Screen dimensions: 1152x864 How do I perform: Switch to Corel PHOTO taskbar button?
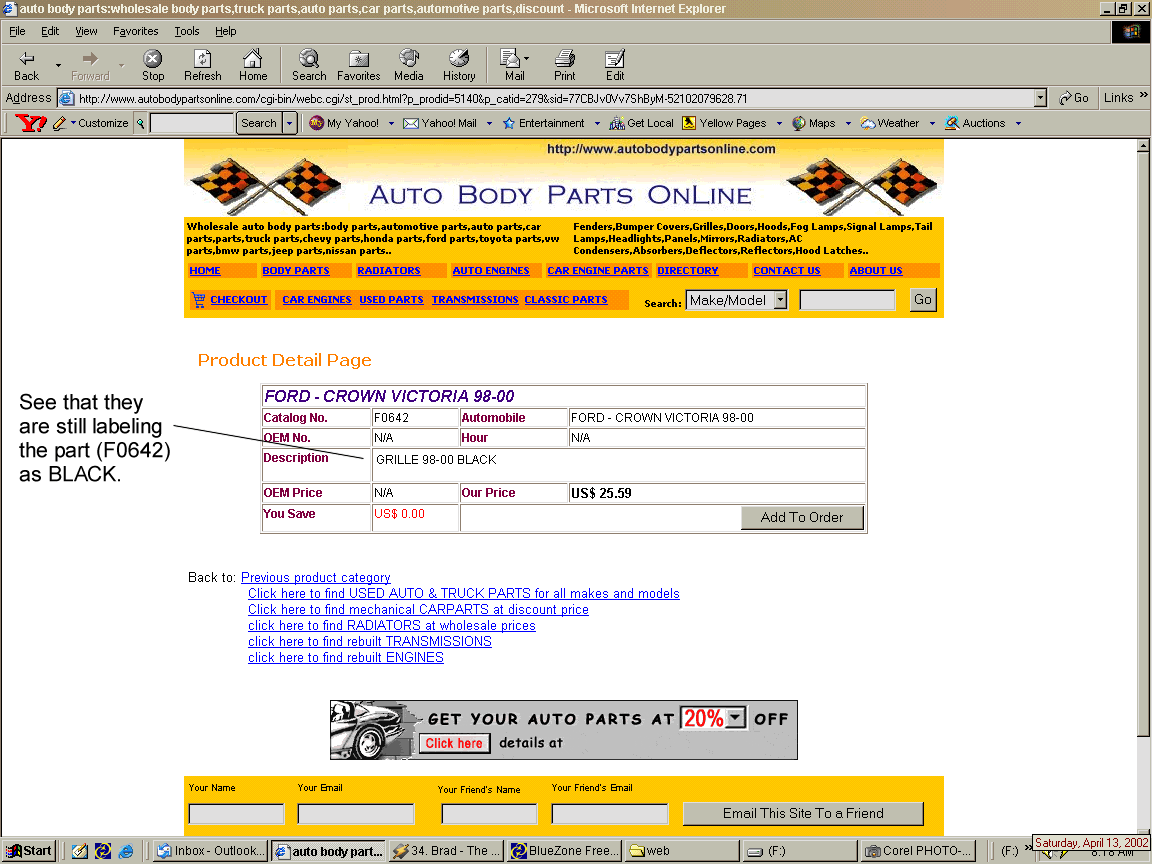[918, 851]
